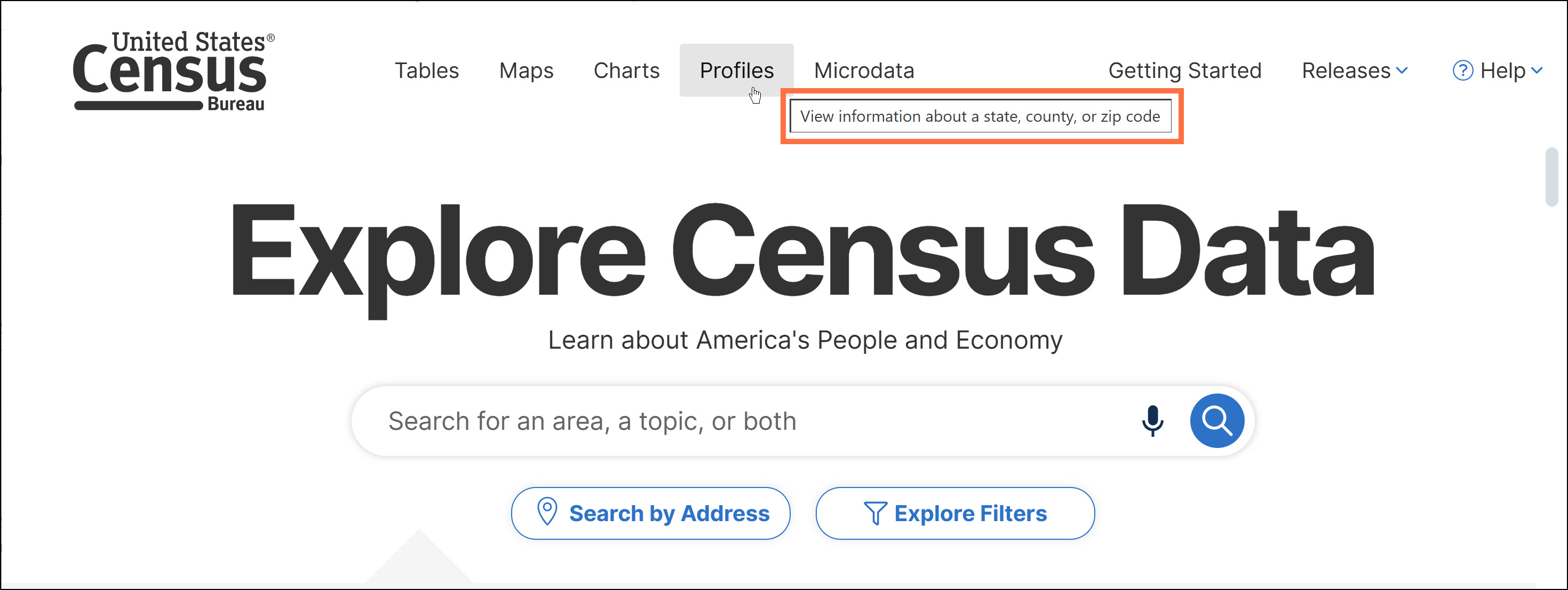The width and height of the screenshot is (1568, 590).
Task: Expand the Help menu chevron
Action: tap(1537, 70)
